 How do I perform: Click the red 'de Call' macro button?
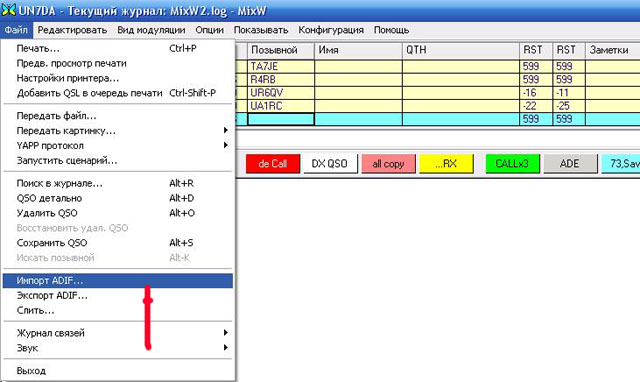(x=273, y=164)
